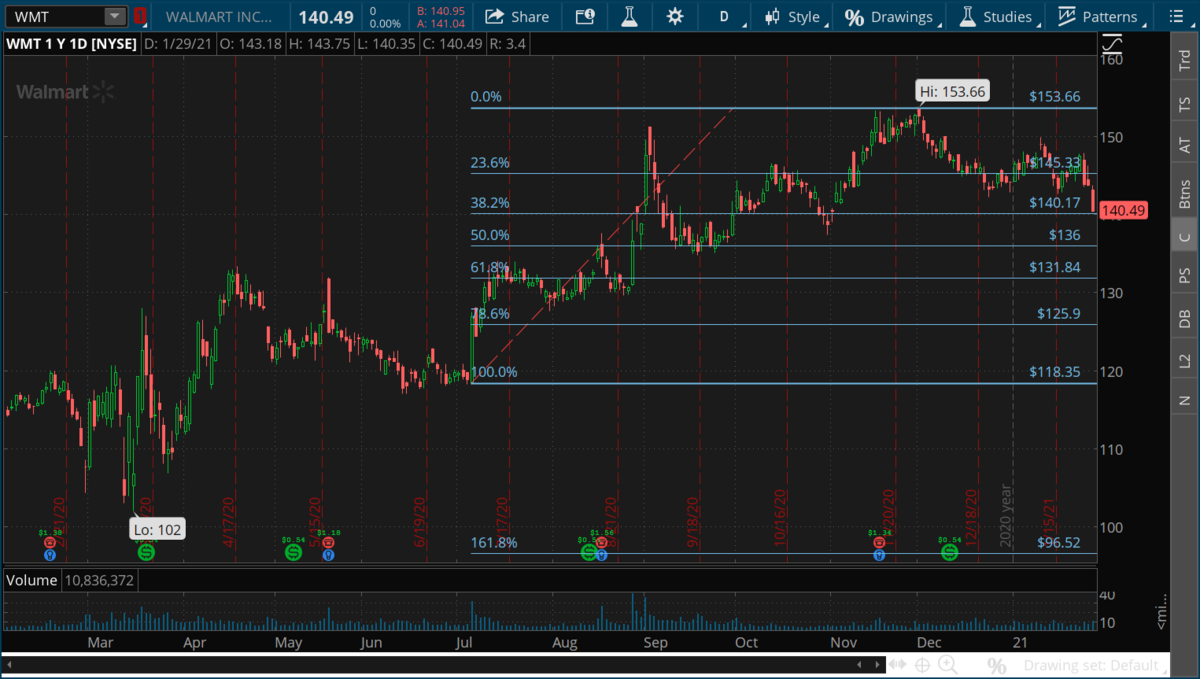Open chart settings gear icon
The width and height of the screenshot is (1200, 679).
675,16
